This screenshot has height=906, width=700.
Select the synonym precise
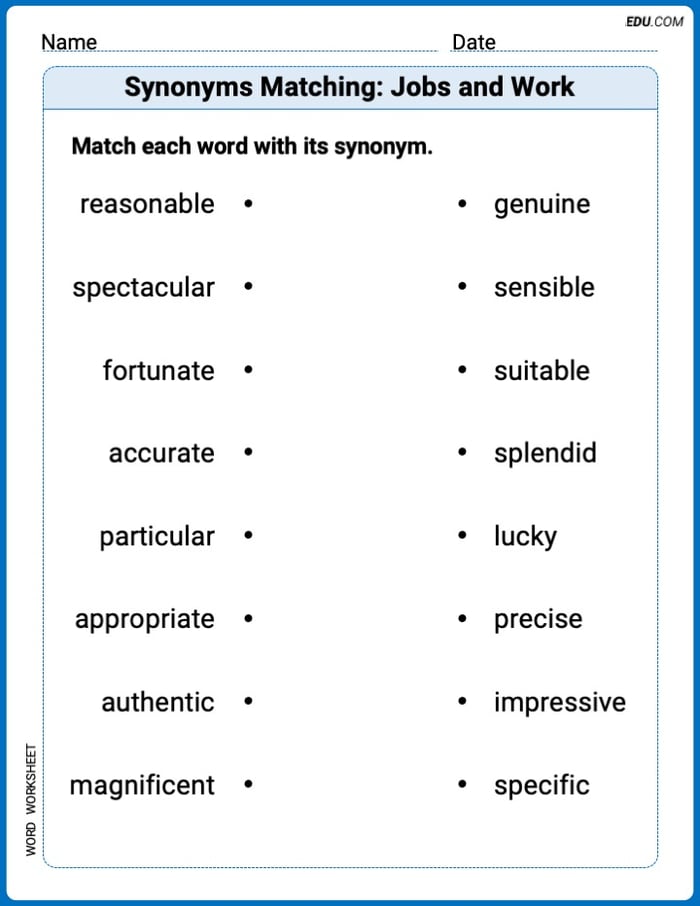538,619
